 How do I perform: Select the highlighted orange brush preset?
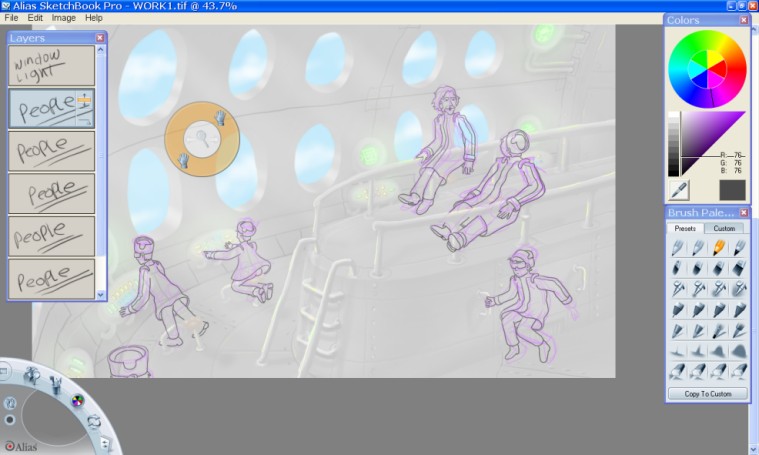click(719, 247)
